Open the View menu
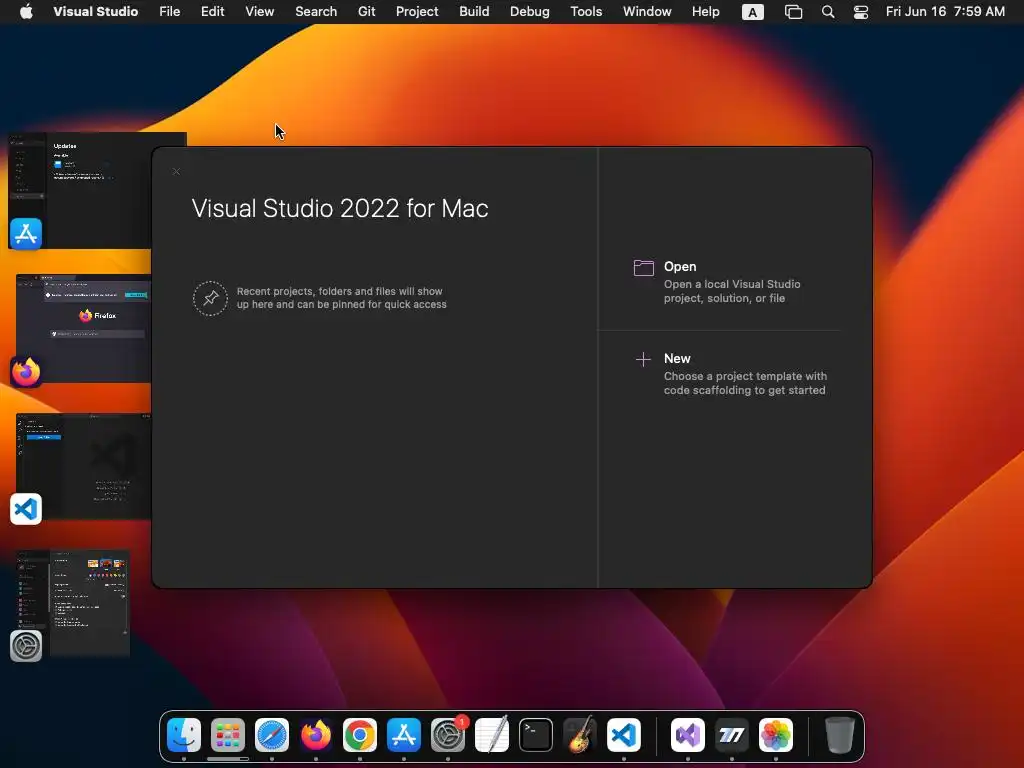 [x=259, y=11]
